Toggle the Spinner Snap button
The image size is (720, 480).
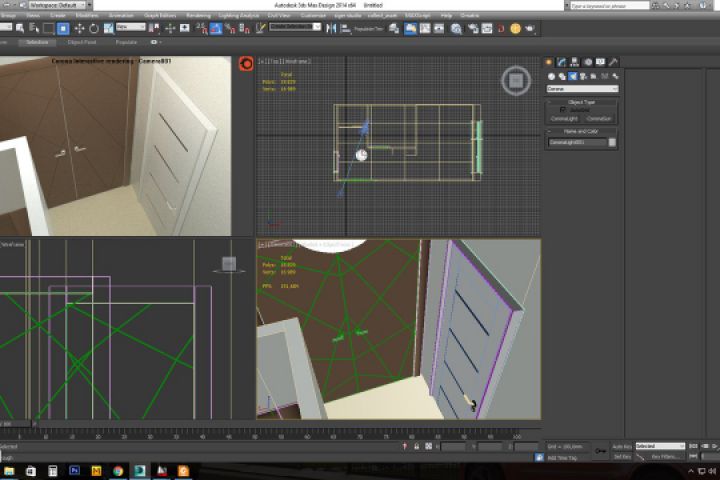[x=245, y=28]
